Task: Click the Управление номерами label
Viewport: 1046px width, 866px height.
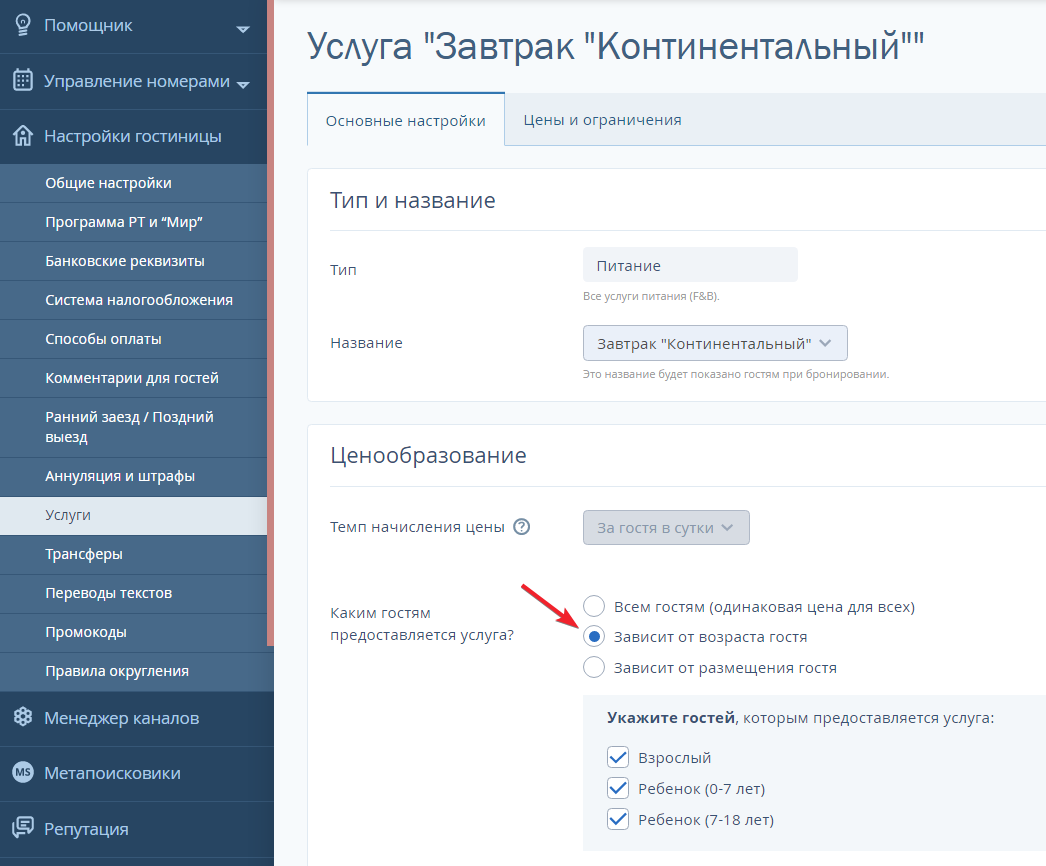Action: pos(137,81)
